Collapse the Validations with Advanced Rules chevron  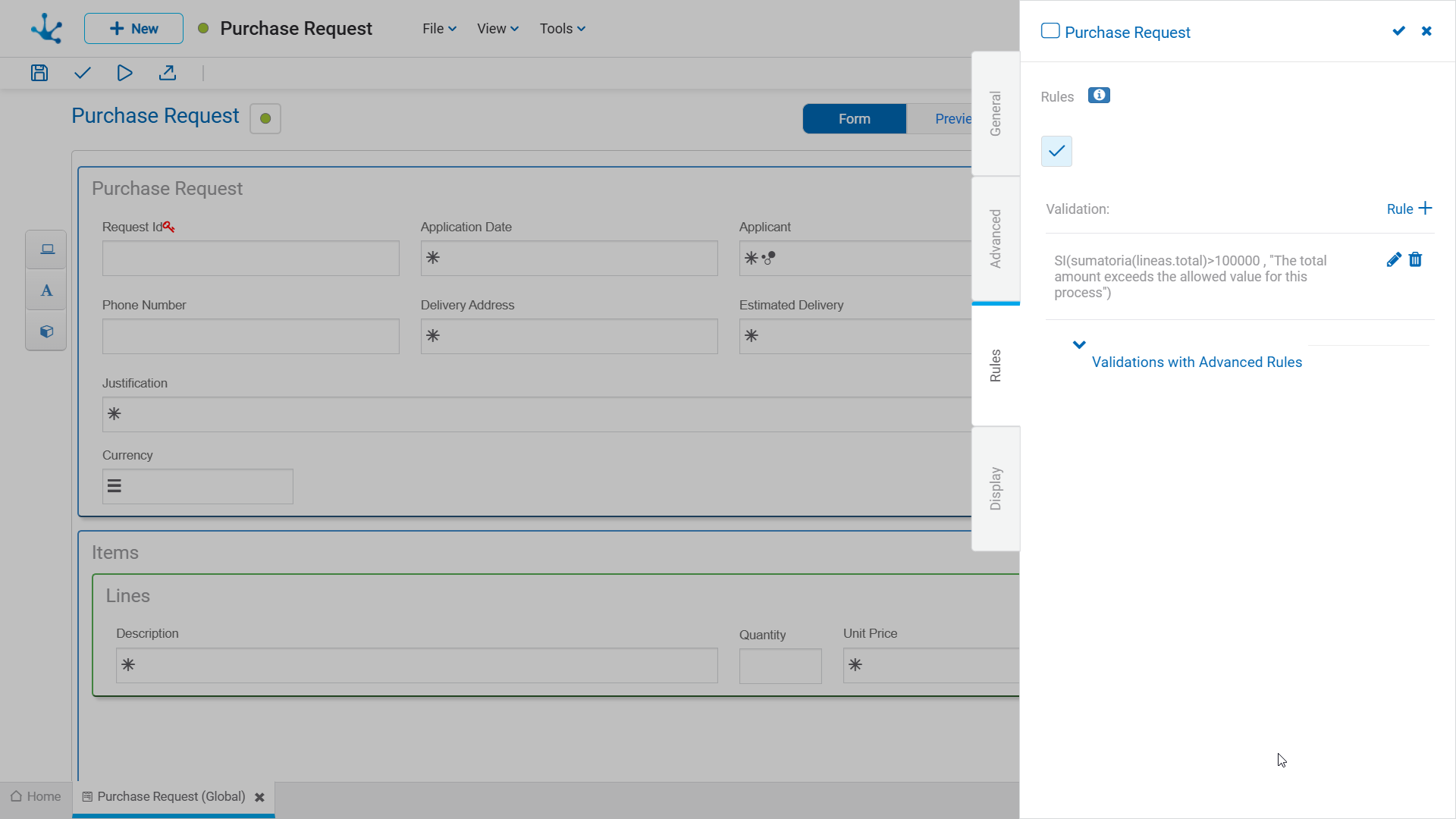point(1079,344)
